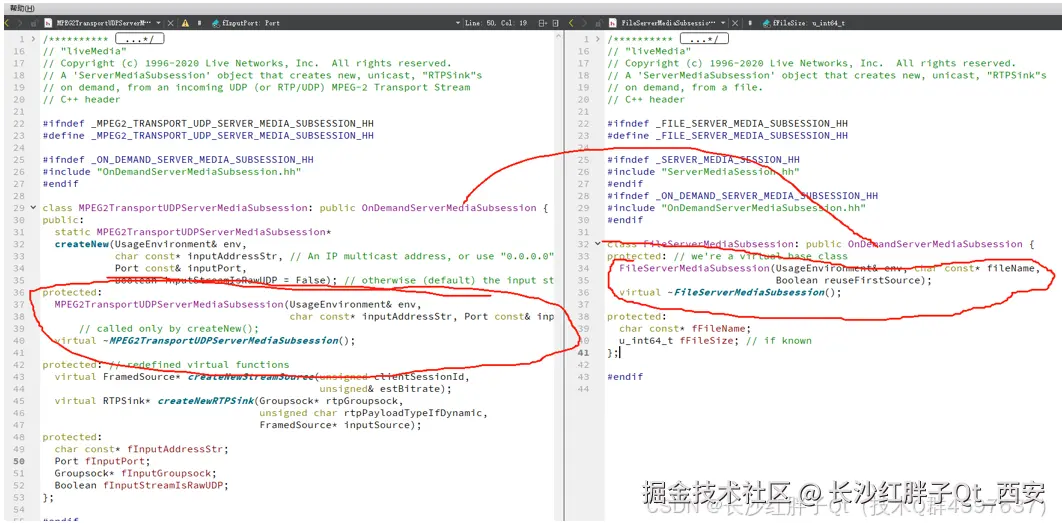Click the header file icon beside MPEG2TransportUDPServerM
The width and height of the screenshot is (1062, 523).
(x=48, y=23)
